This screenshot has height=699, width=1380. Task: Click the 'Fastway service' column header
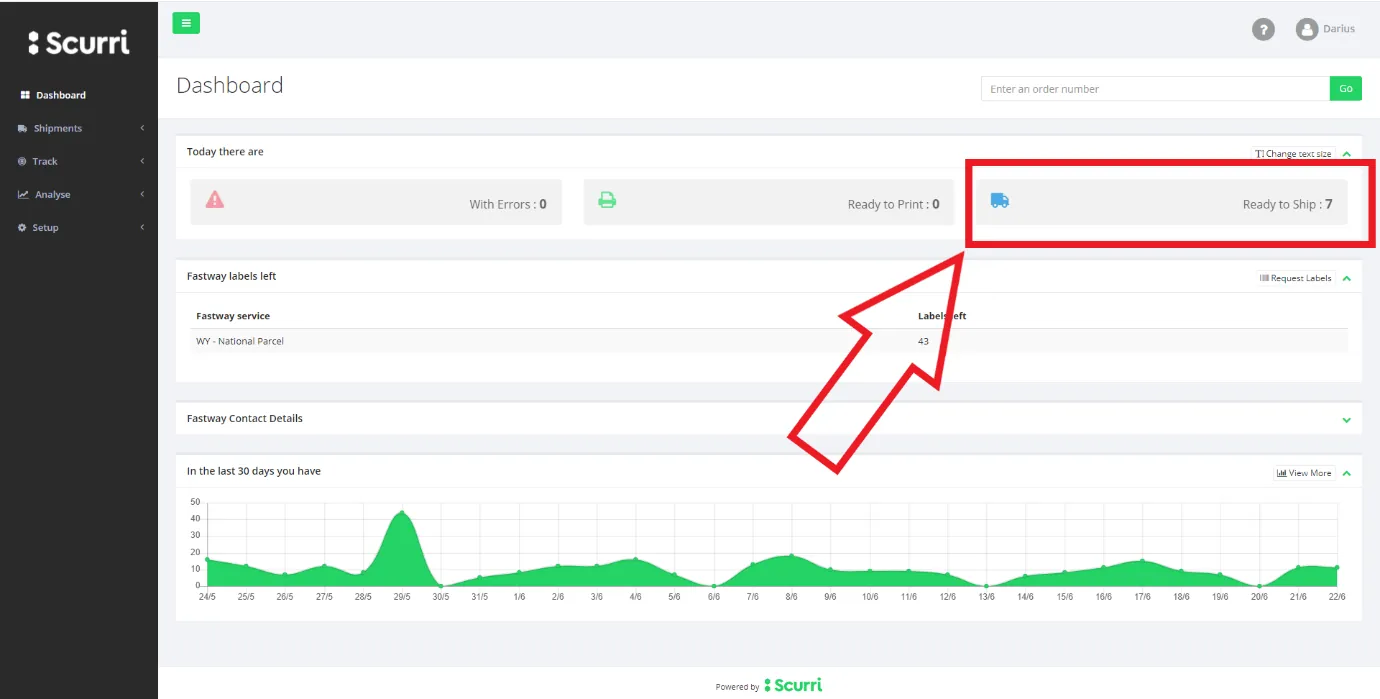point(233,316)
